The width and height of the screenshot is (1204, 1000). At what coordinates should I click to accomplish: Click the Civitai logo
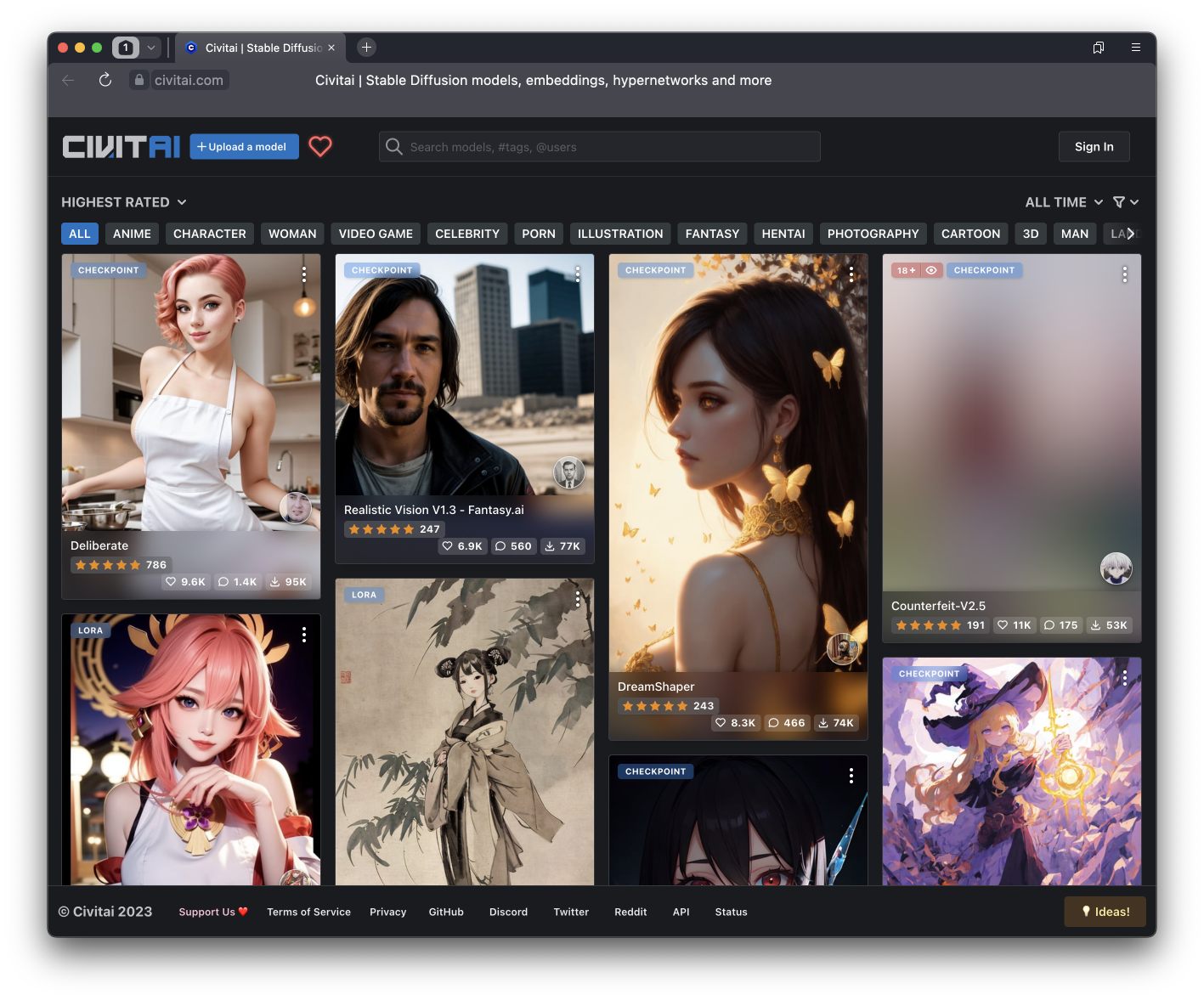pyautogui.click(x=121, y=147)
